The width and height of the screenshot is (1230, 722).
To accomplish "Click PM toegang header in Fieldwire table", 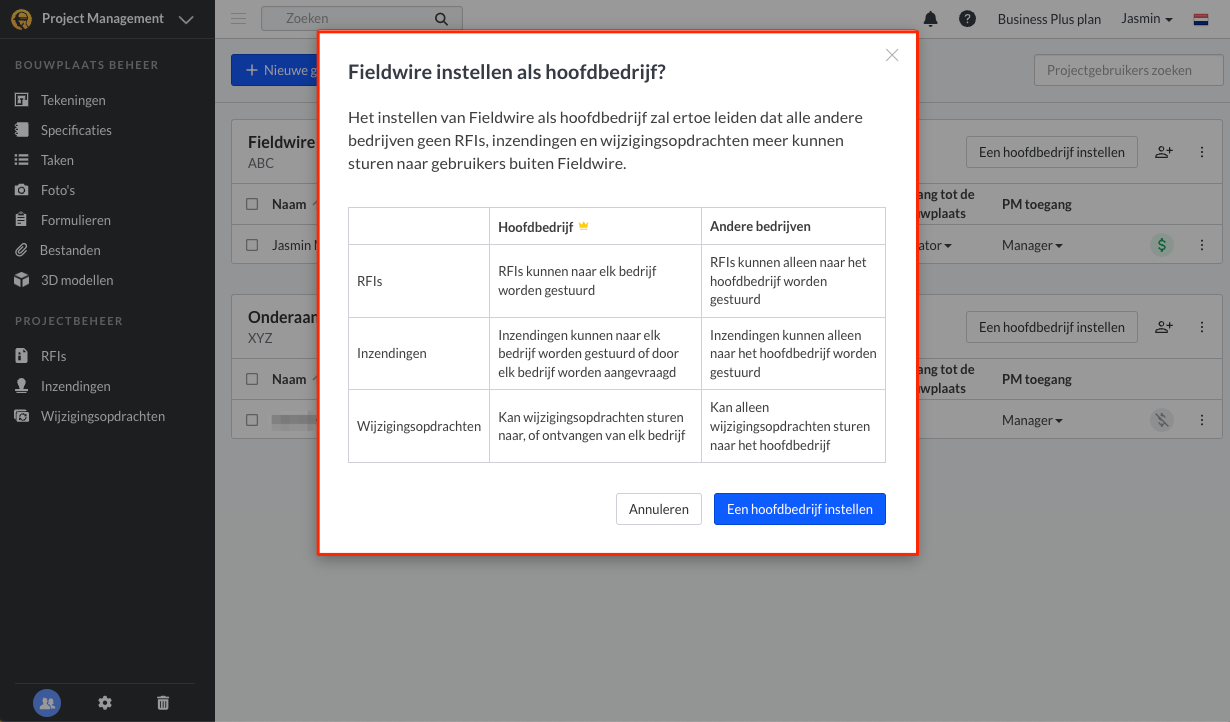I will pyautogui.click(x=1036, y=204).
